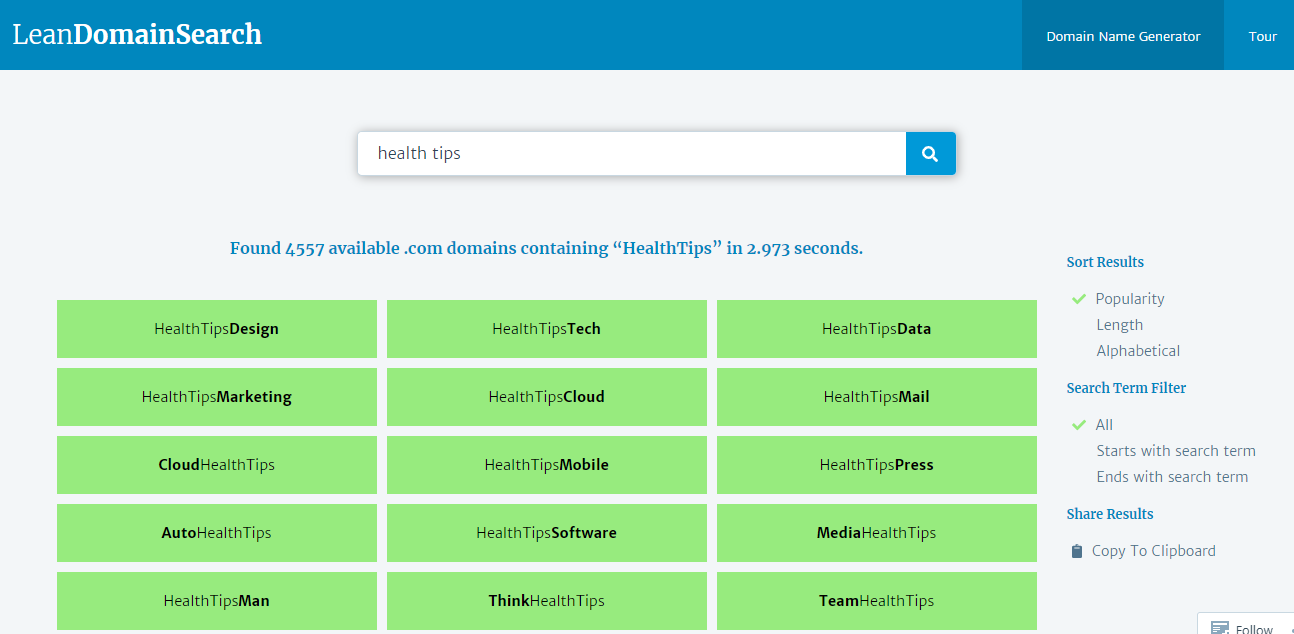1294x634 pixels.
Task: Click inside the health tips search box
Action: coord(630,153)
